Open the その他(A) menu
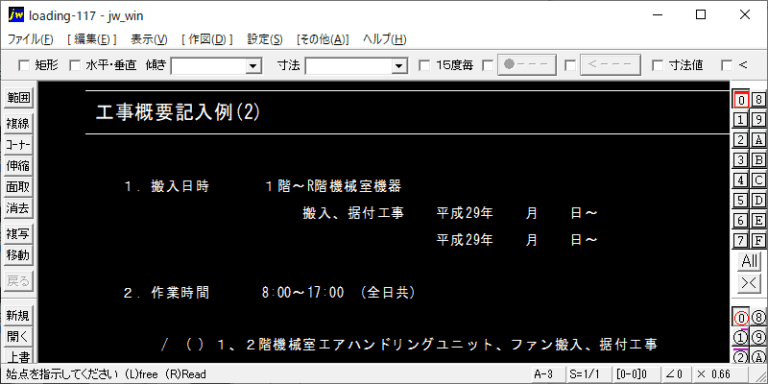This screenshot has width=768, height=384. [323, 40]
